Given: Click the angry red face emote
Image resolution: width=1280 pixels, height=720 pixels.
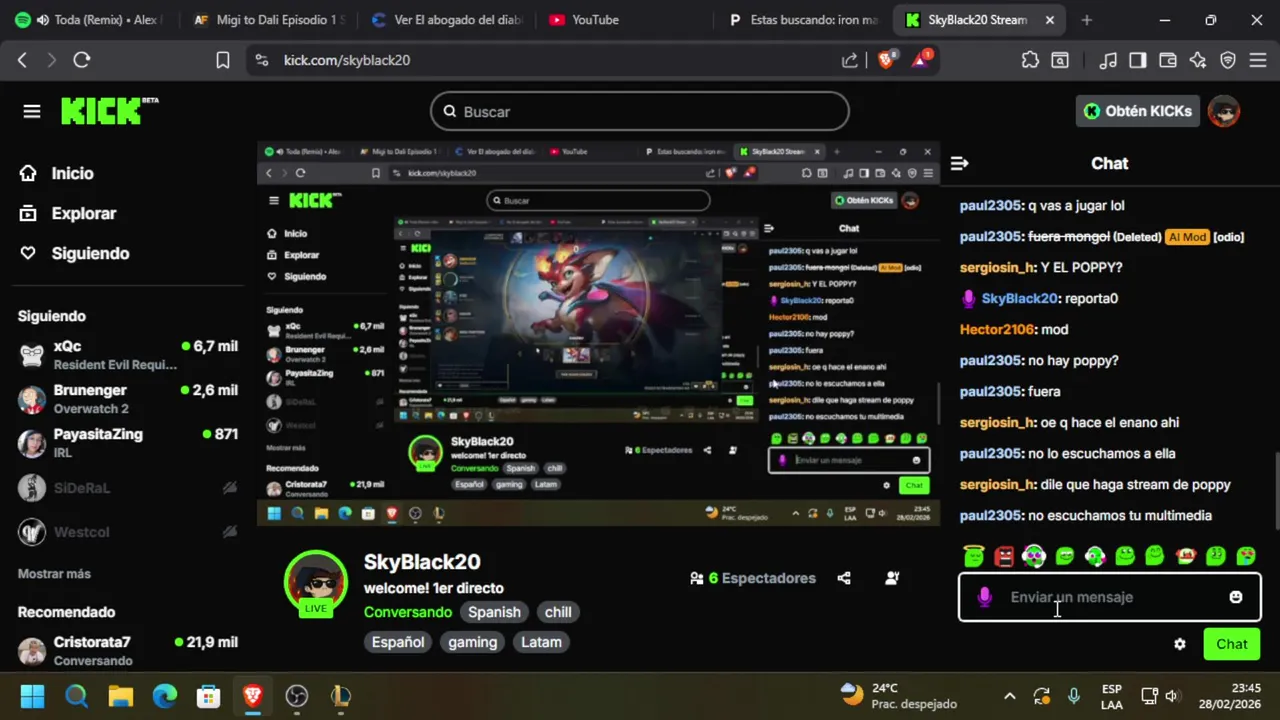Looking at the screenshot, I should pos(1004,556).
